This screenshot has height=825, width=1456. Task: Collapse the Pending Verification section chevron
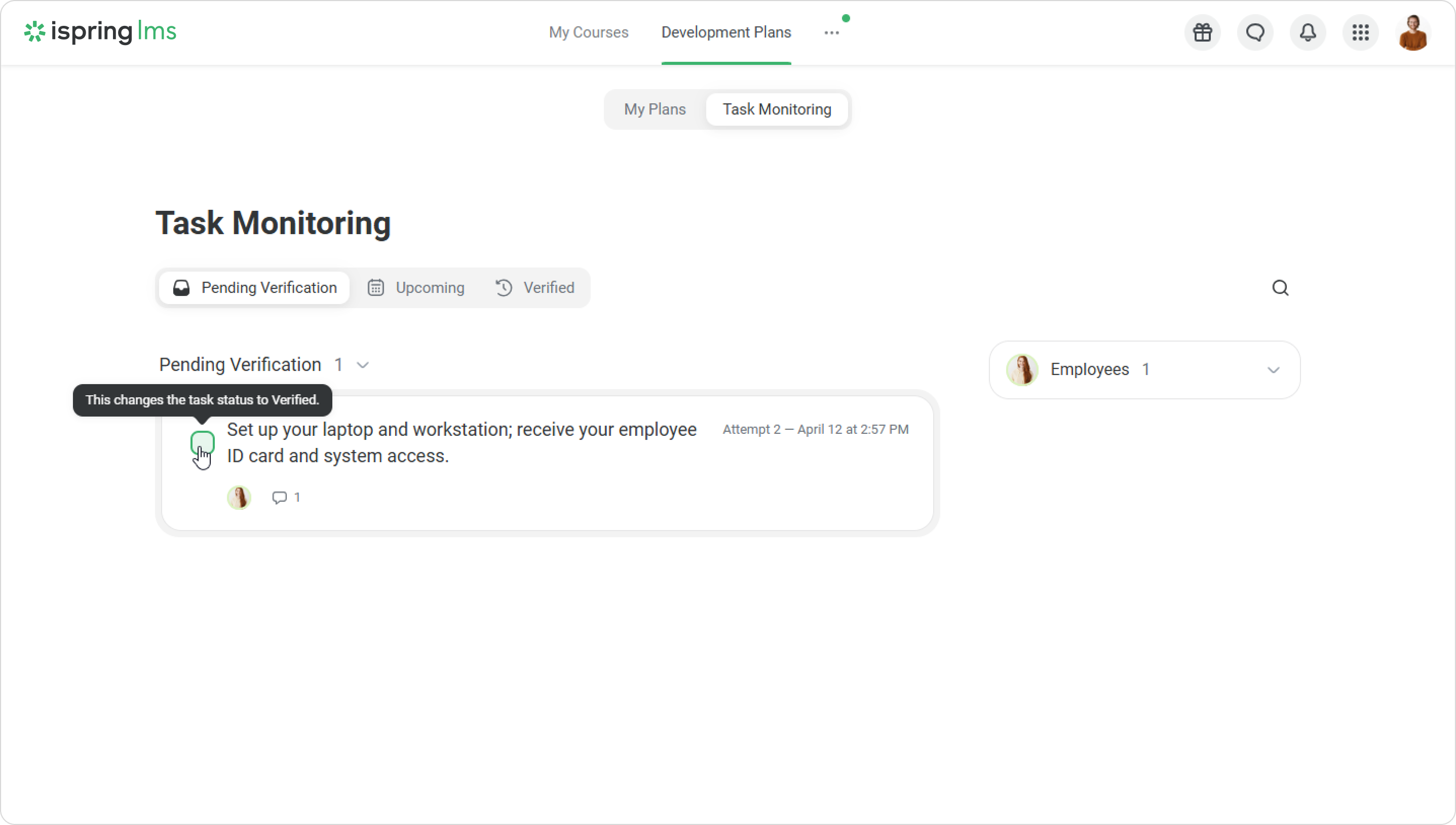[x=363, y=365]
